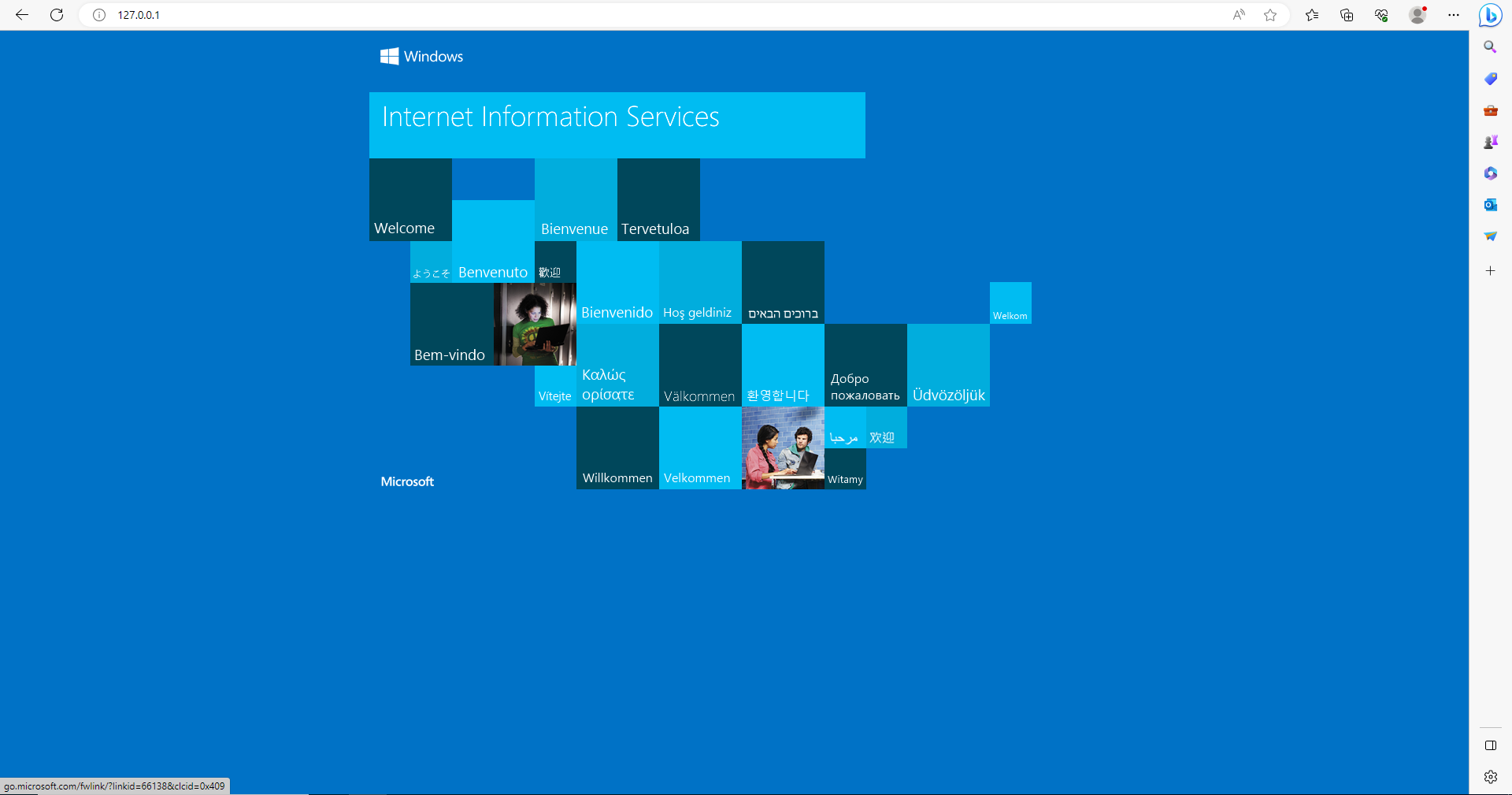Select the 欢迎 tile
This screenshot has height=795, width=1512.
point(887,427)
